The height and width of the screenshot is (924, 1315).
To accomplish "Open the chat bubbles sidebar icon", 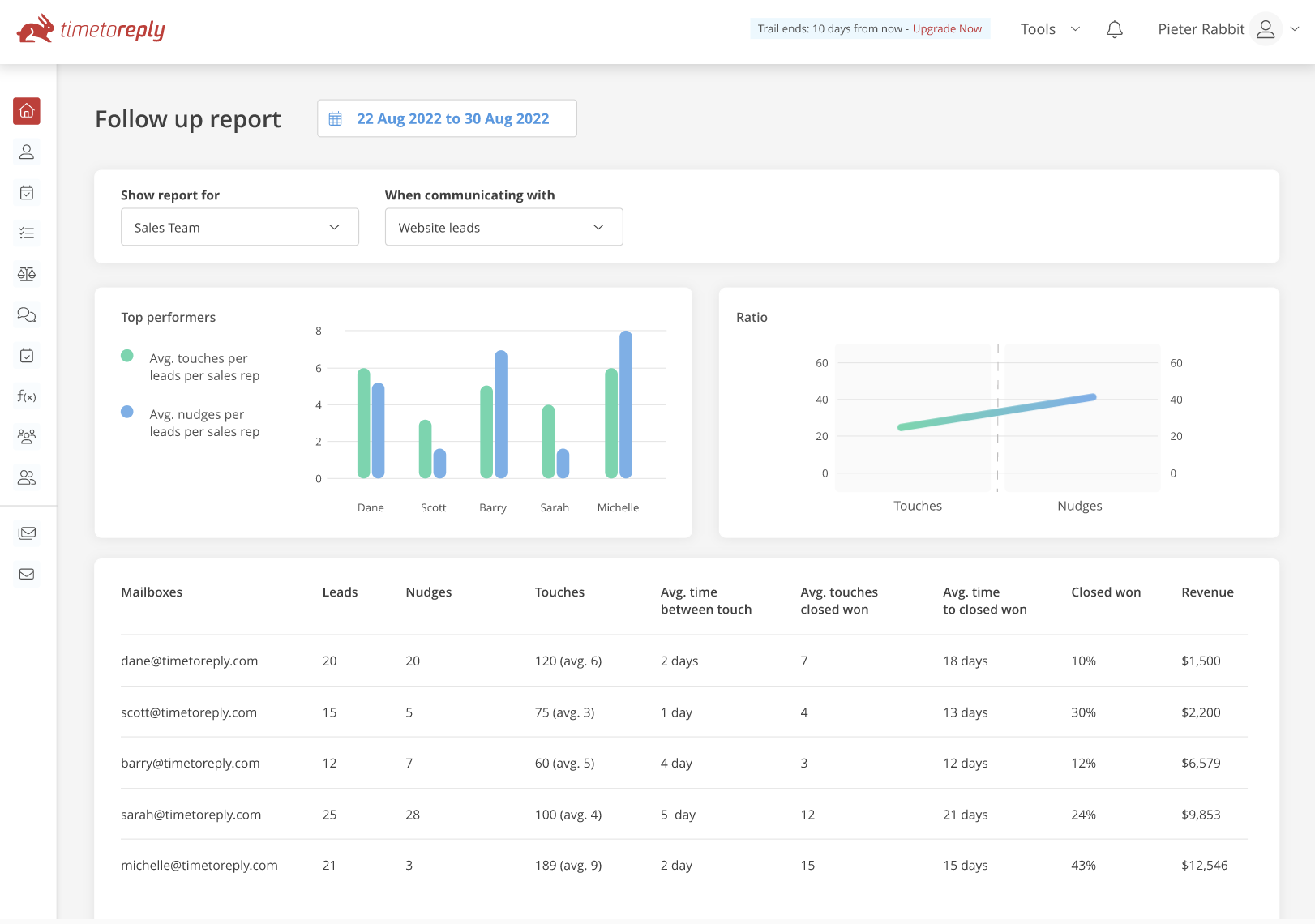I will [x=27, y=314].
